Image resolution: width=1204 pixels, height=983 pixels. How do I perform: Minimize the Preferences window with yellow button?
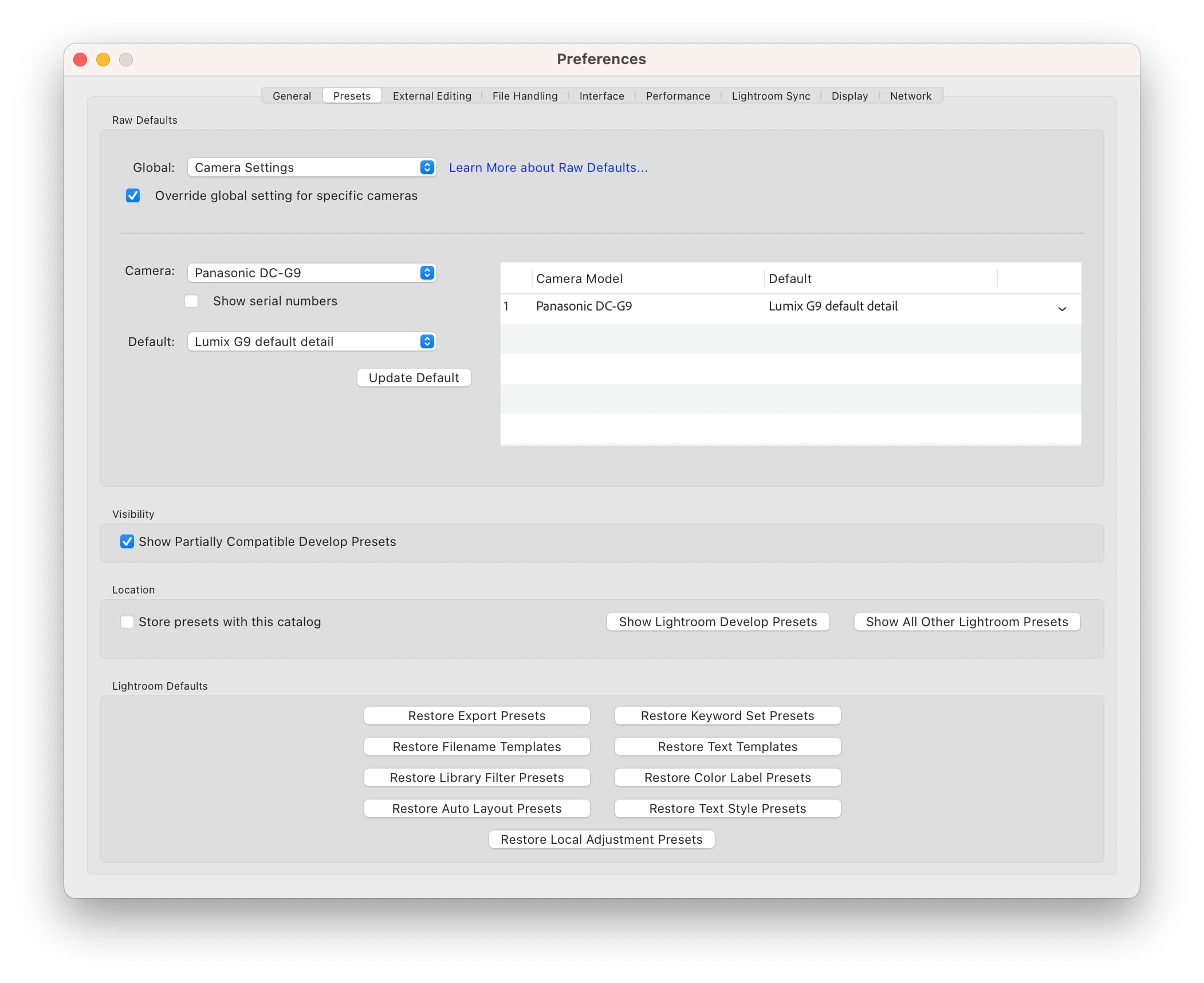tap(103, 60)
